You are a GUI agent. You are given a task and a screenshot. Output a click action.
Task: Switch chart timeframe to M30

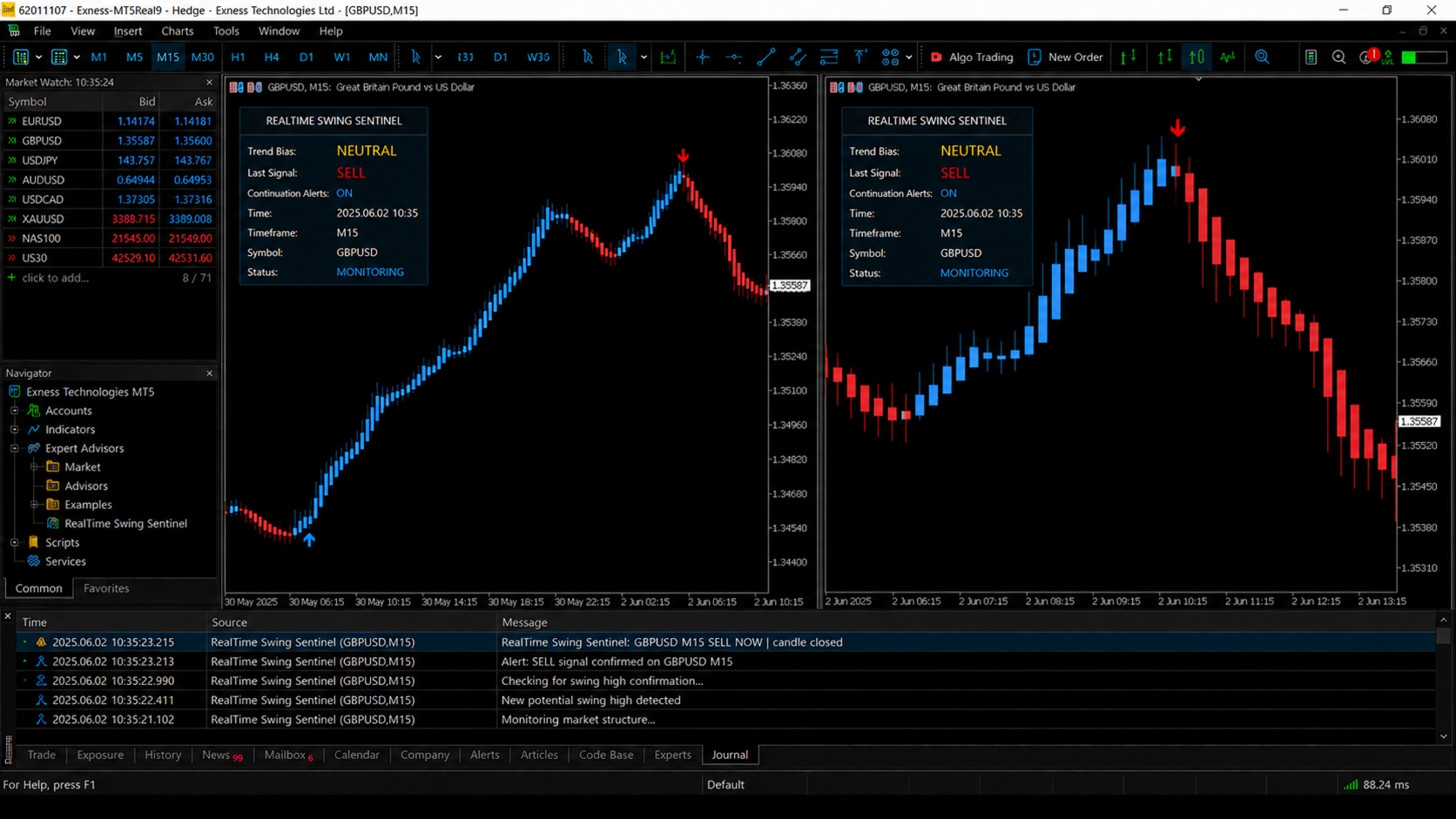pos(203,57)
